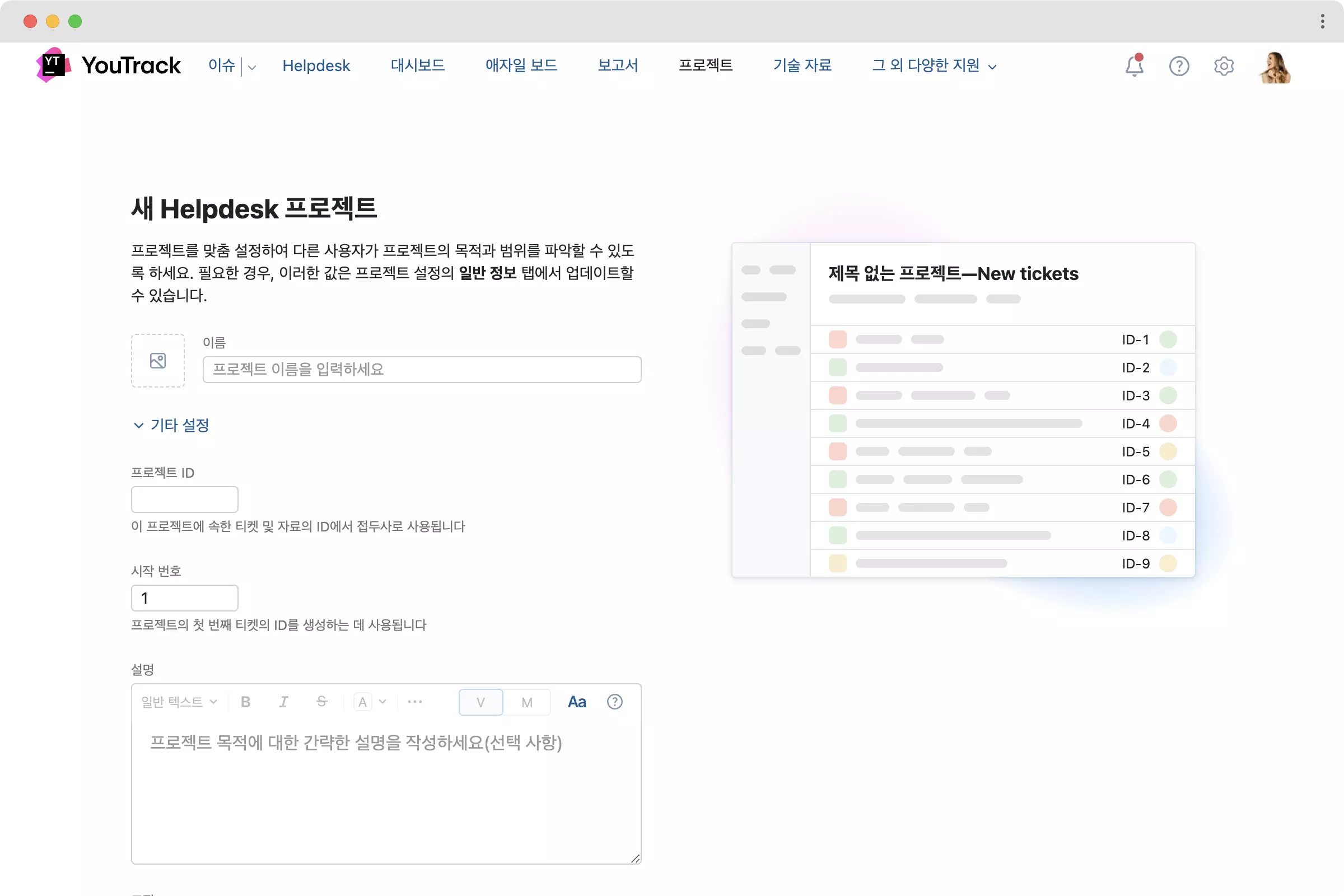Open editor formatting help icon

click(x=614, y=702)
